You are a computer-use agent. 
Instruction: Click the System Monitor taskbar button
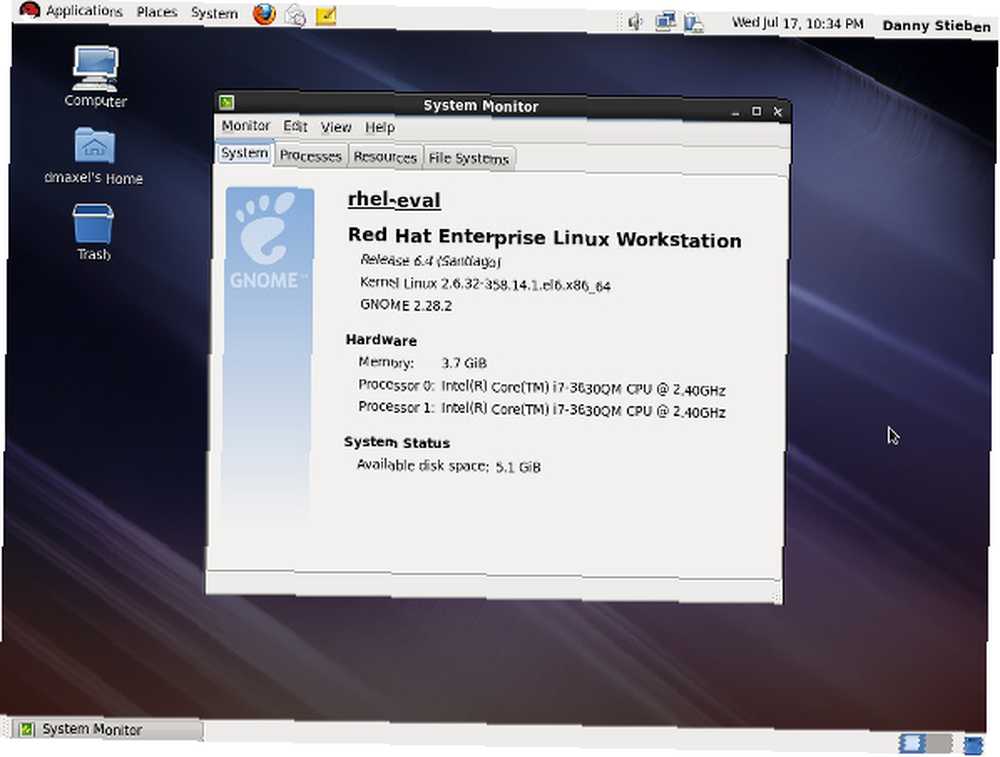click(107, 729)
